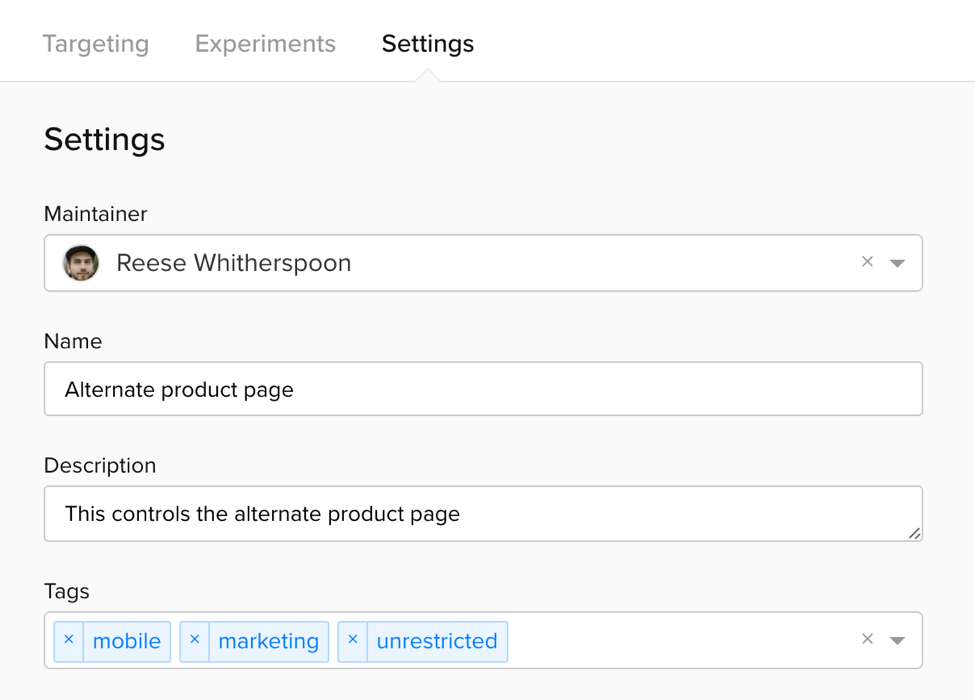Click into the Description text area
The image size is (975, 700).
(x=483, y=514)
